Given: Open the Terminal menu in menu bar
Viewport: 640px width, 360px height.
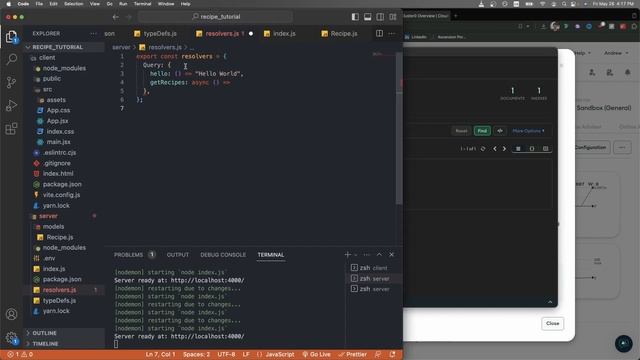Looking at the screenshot, I should (x=142, y=4).
